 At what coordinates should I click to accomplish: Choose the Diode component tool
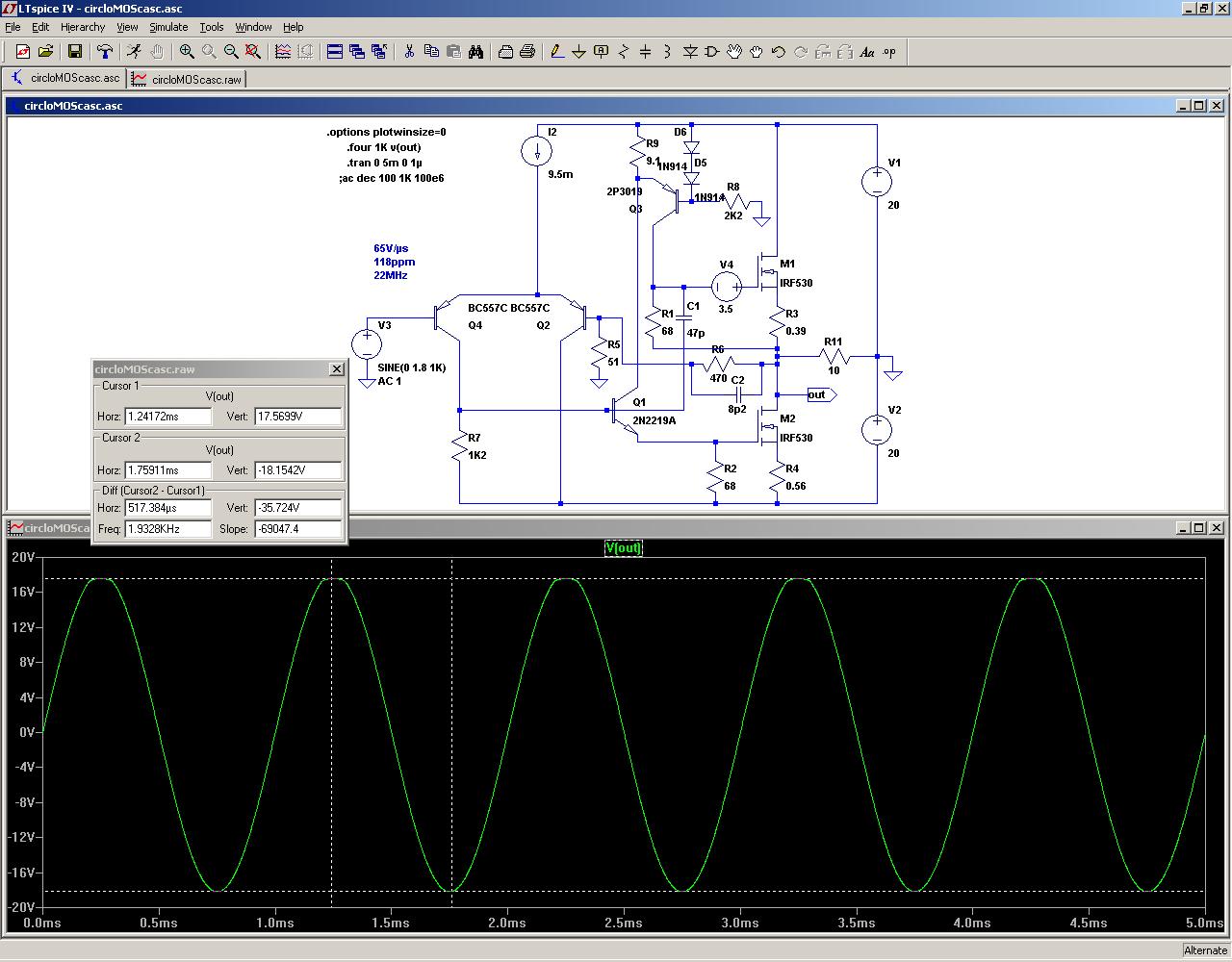coord(689,52)
